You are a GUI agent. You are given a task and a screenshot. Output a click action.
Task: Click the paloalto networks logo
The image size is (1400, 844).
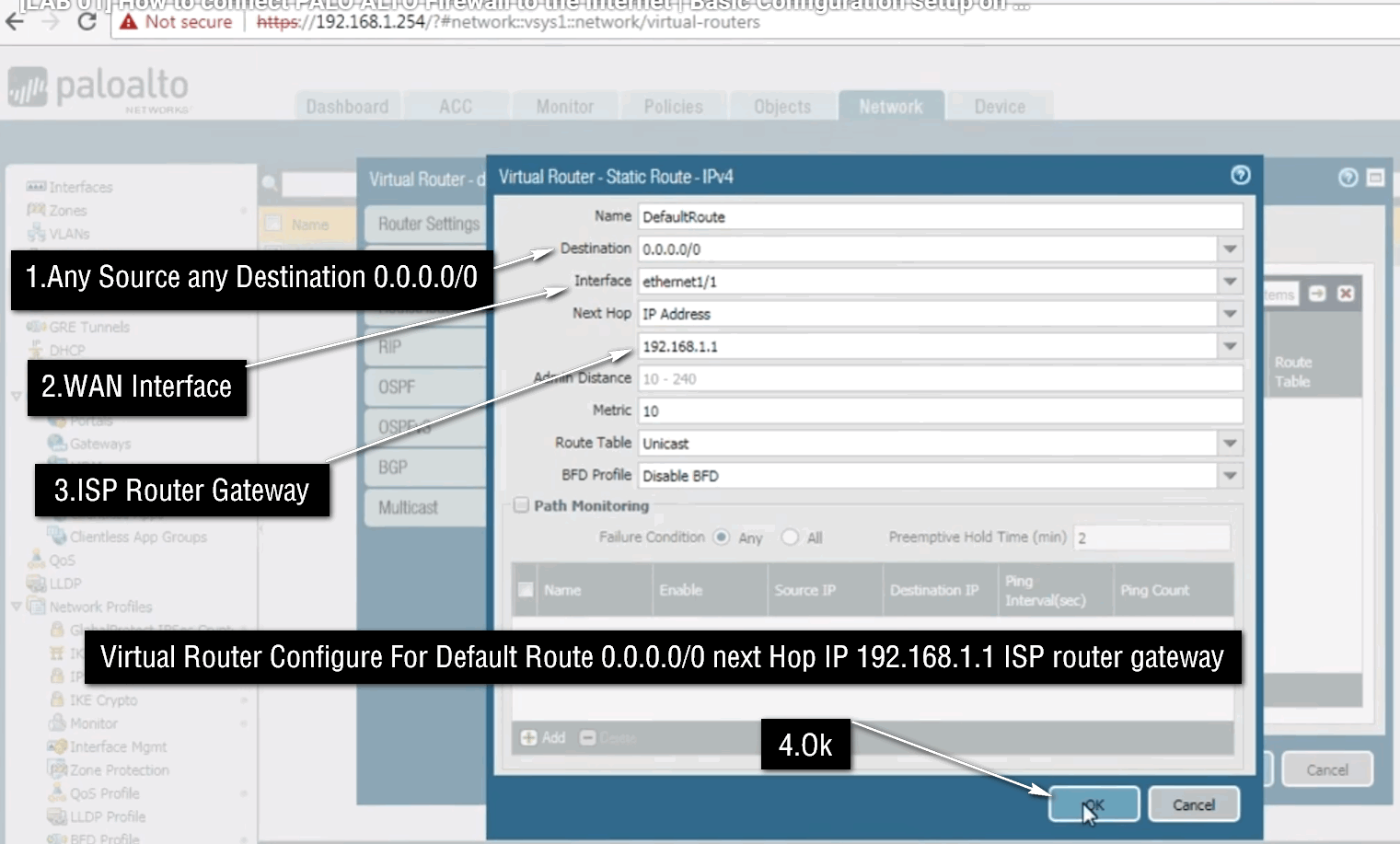pyautogui.click(x=98, y=89)
